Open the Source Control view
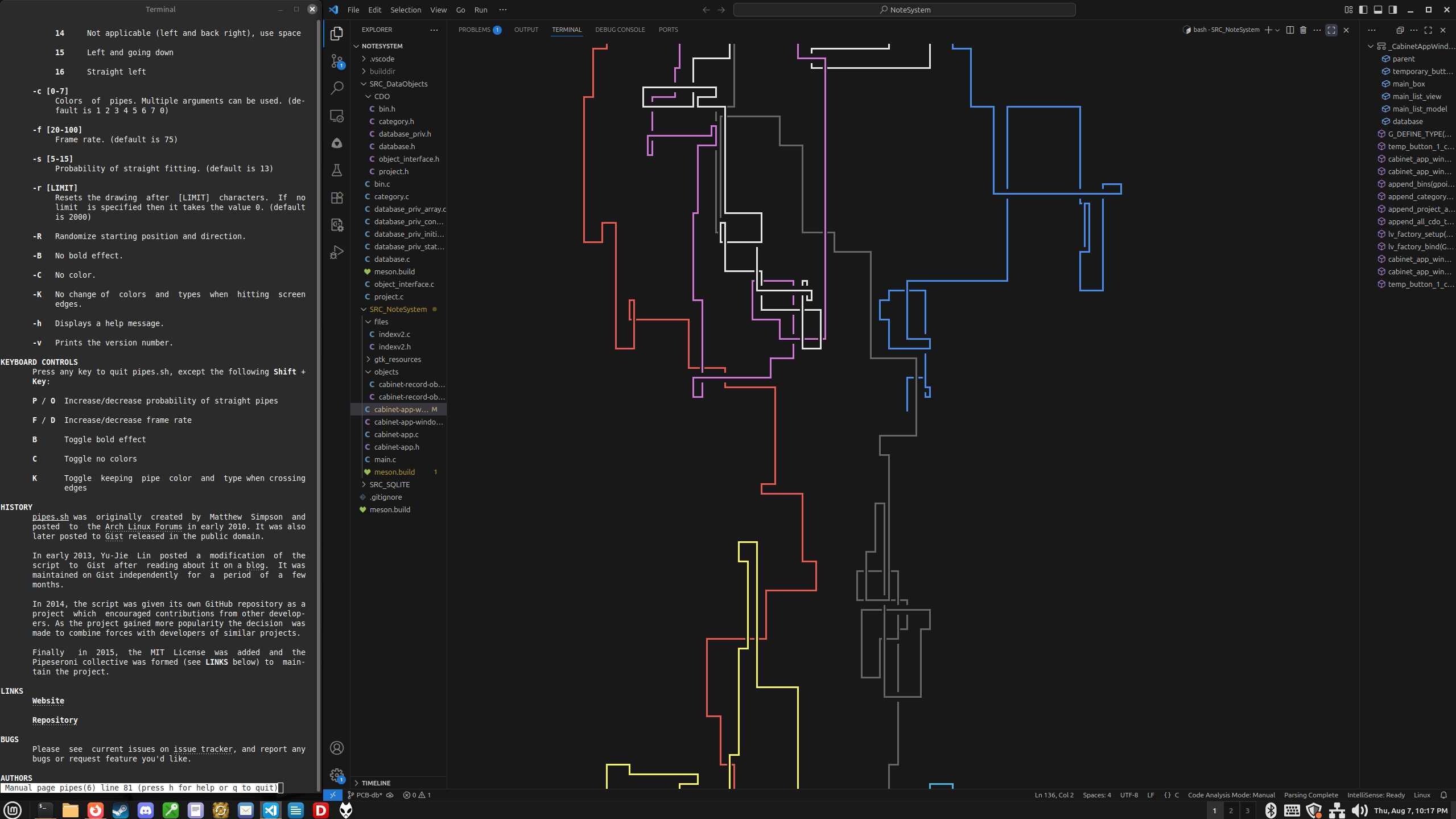The height and width of the screenshot is (819, 1456). tap(337, 61)
